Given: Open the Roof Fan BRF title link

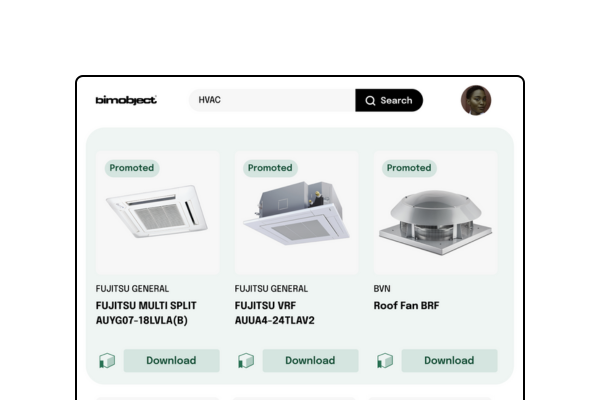Looking at the screenshot, I should pyautogui.click(x=406, y=305).
